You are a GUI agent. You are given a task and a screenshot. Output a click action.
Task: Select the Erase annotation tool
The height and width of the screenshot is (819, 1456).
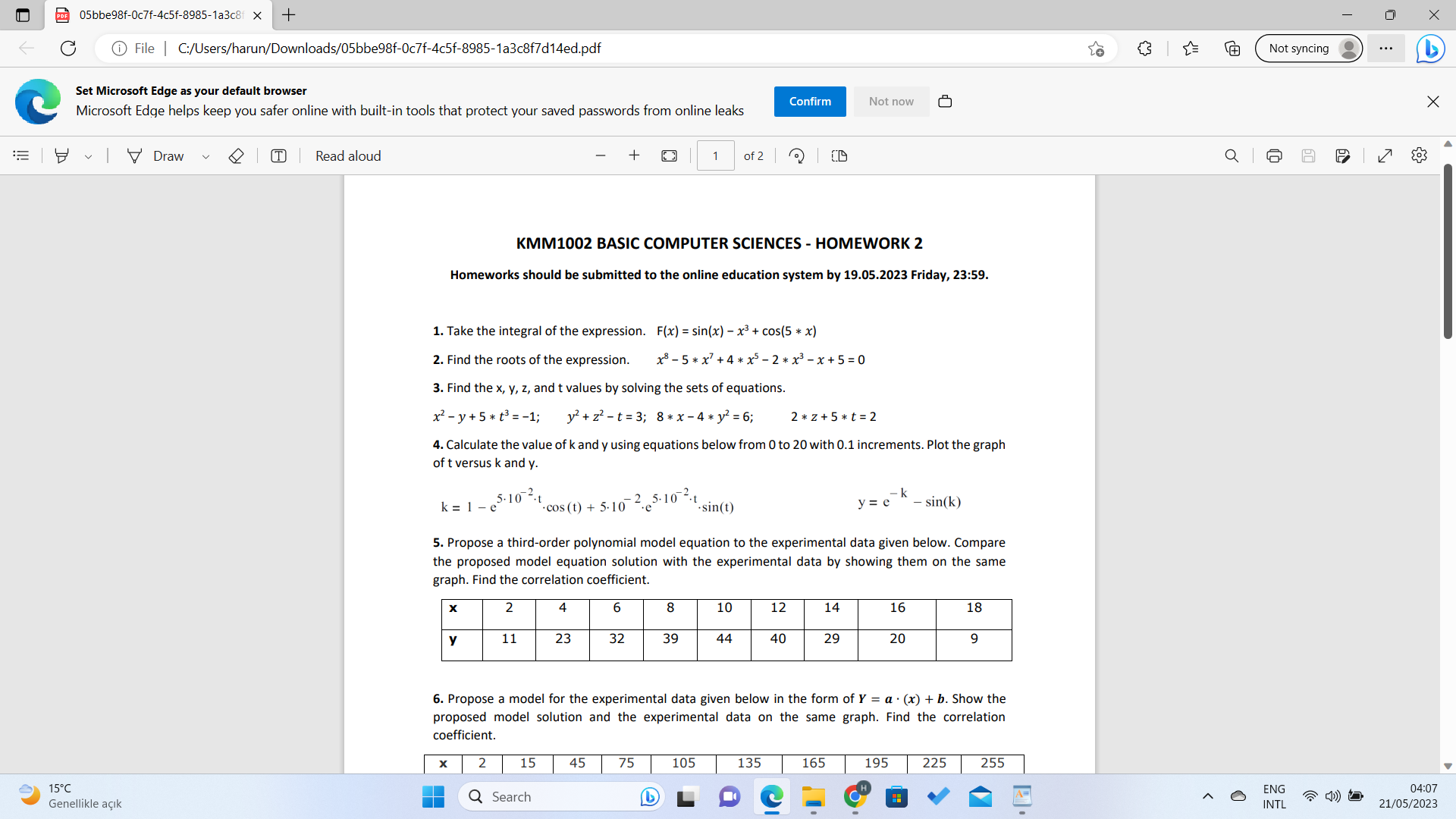pos(236,155)
